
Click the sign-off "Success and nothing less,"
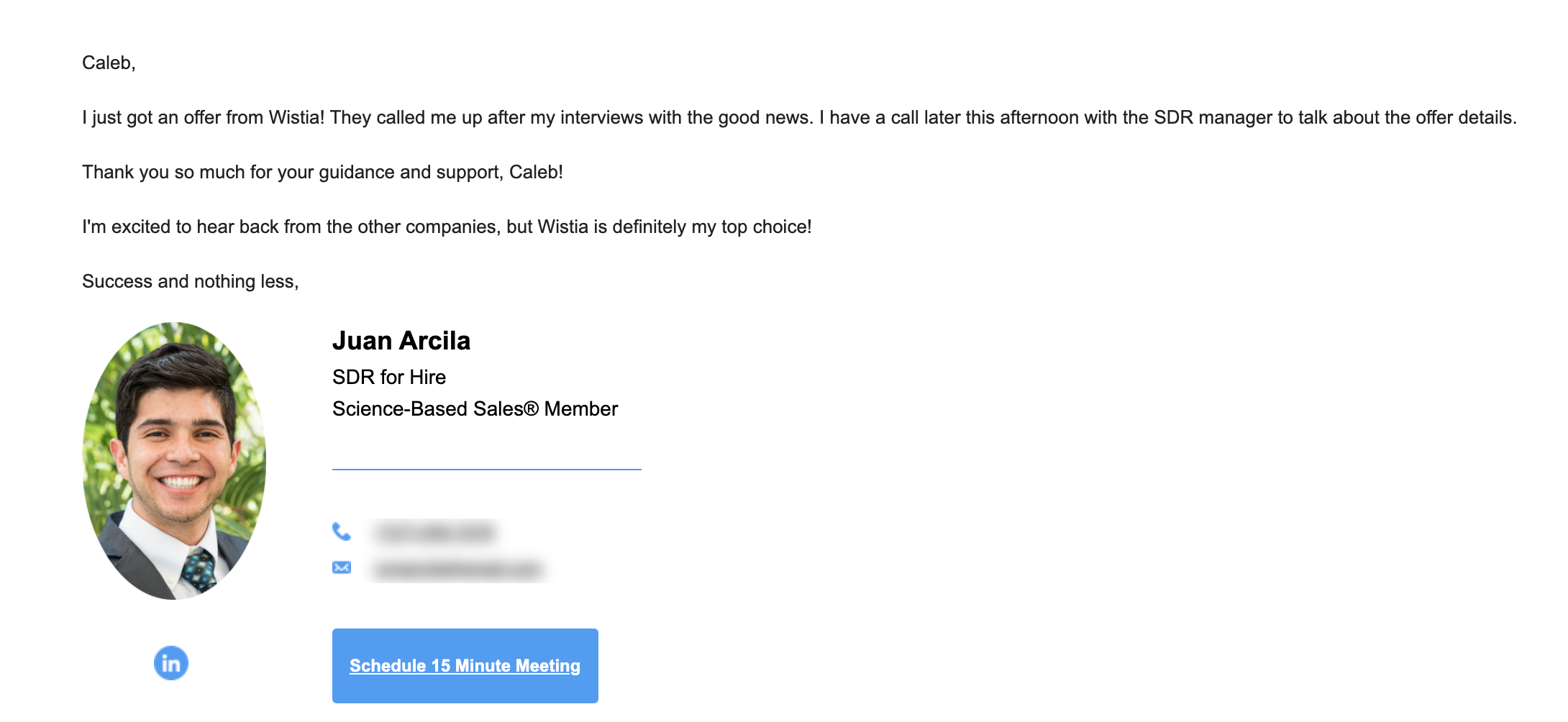click(190, 281)
